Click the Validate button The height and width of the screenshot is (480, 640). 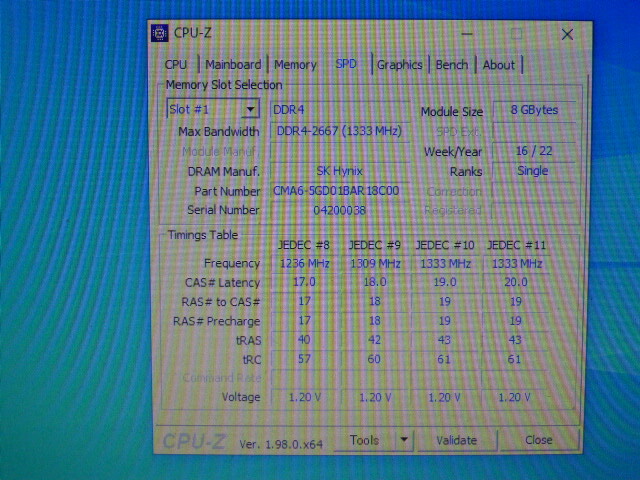coord(456,440)
